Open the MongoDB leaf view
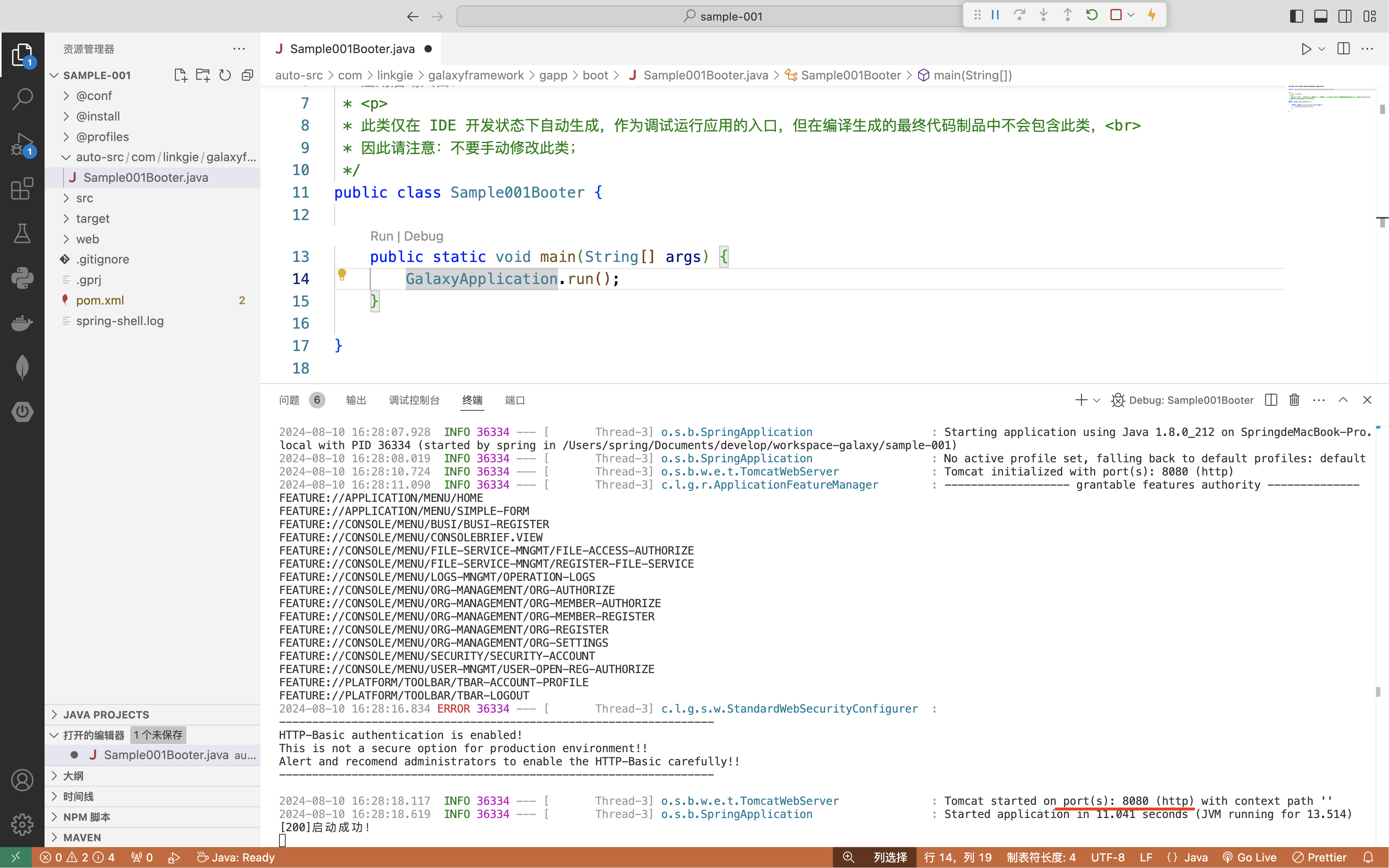The image size is (1389, 868). [22, 367]
